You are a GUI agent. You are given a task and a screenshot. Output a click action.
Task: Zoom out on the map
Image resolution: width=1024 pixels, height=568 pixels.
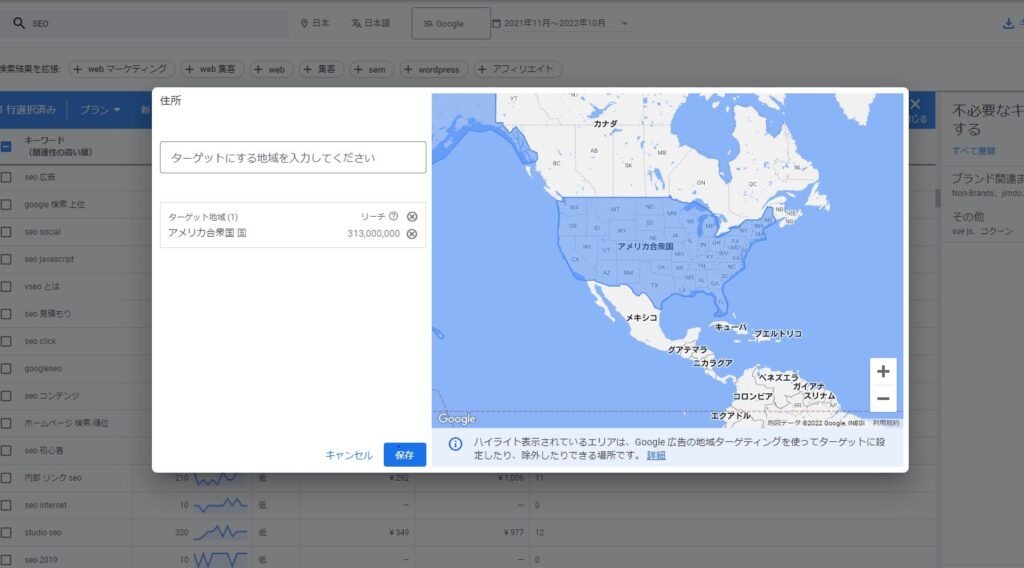click(883, 398)
